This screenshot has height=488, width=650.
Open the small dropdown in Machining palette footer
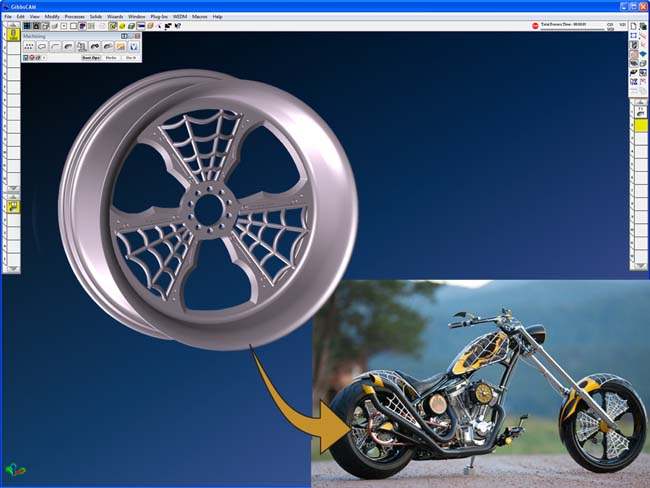coord(44,58)
